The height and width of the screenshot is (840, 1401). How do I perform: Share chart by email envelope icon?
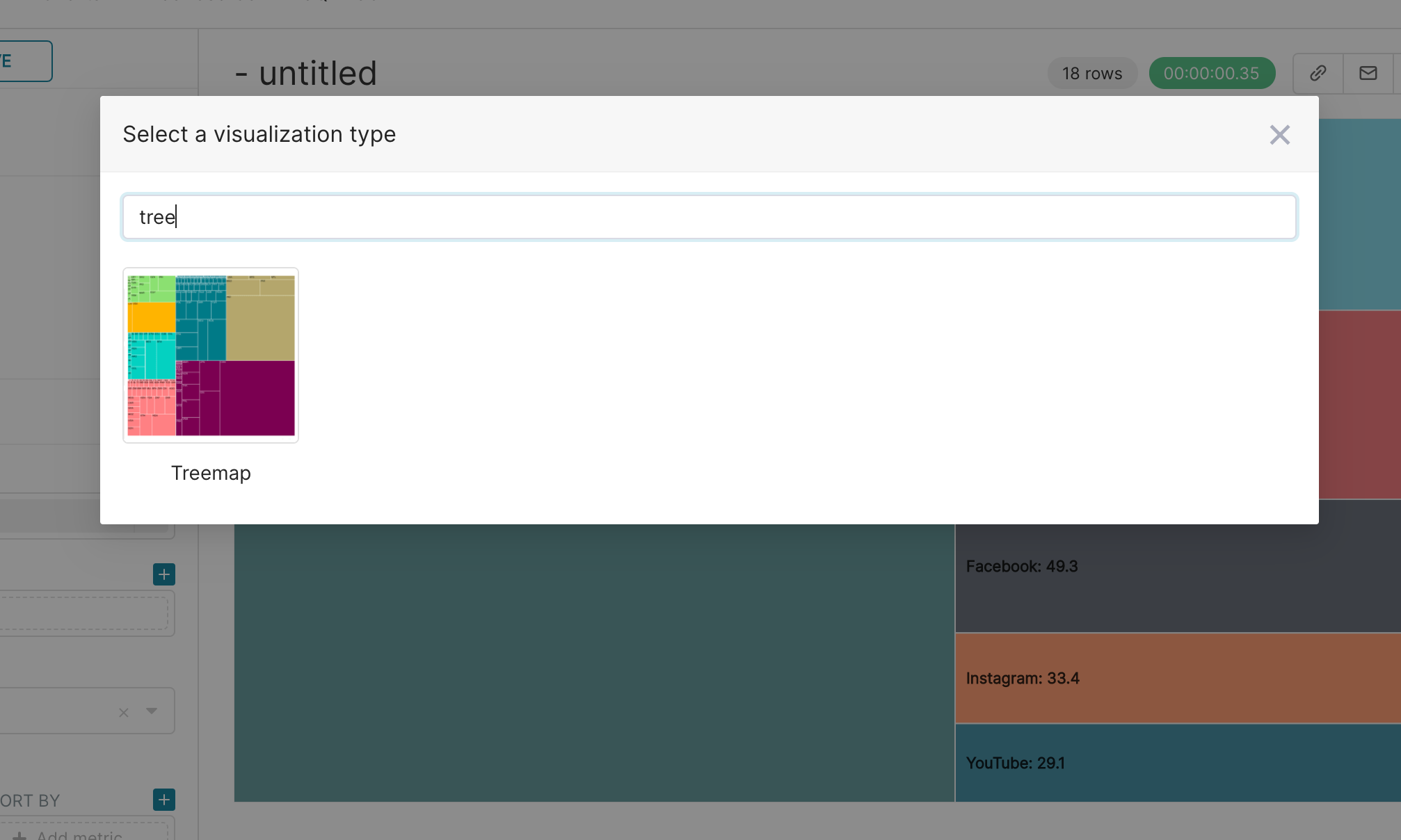[x=1368, y=73]
